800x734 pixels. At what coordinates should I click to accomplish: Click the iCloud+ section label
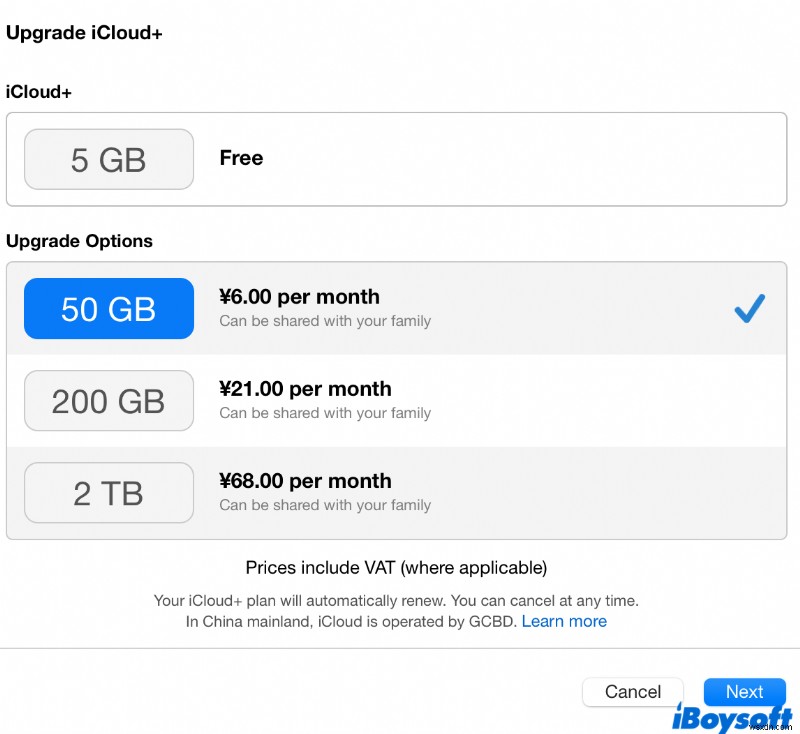coord(38,91)
